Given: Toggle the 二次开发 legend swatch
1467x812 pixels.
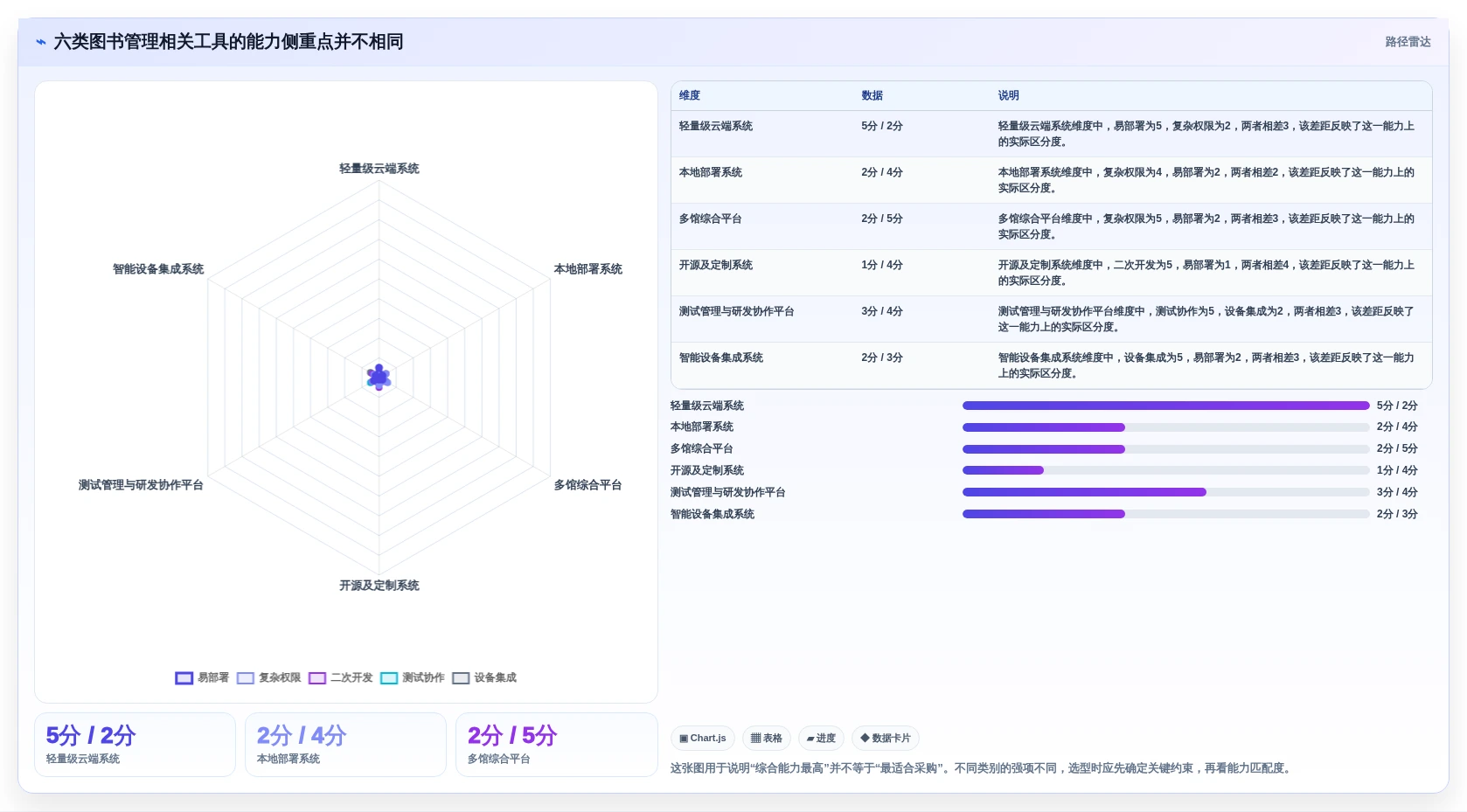Looking at the screenshot, I should (317, 677).
